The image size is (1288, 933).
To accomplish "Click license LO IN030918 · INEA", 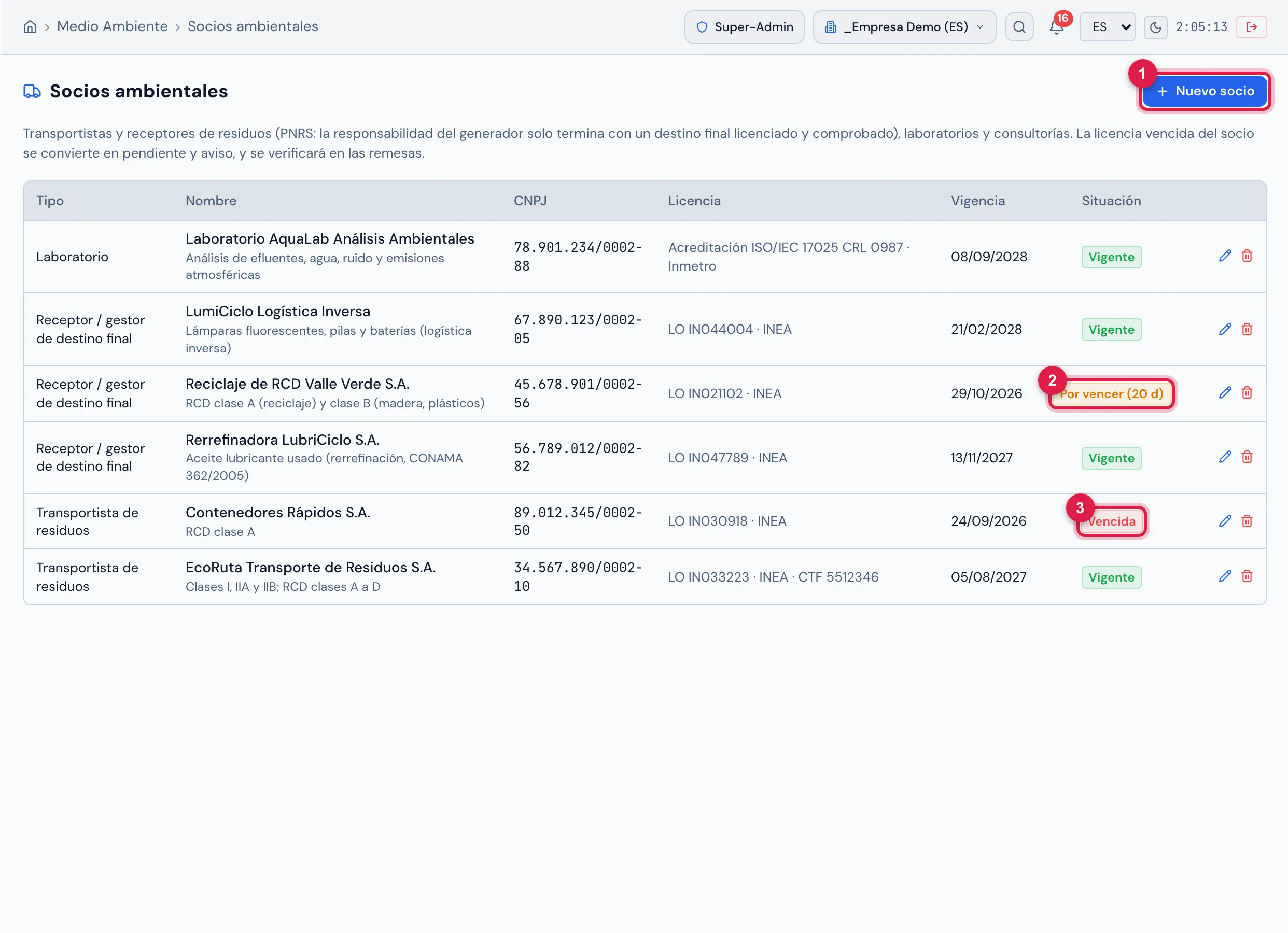I will (727, 521).
